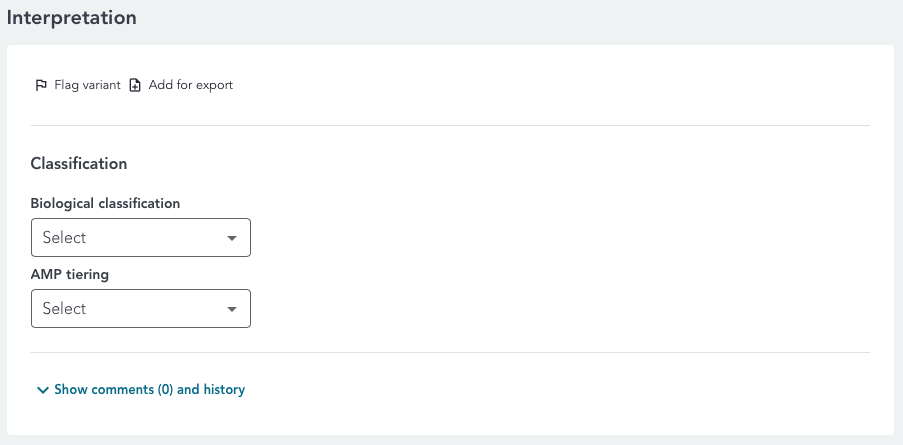Screen dimensions: 903x445
Task: Click the Flag variant text label
Action: [x=87, y=85]
